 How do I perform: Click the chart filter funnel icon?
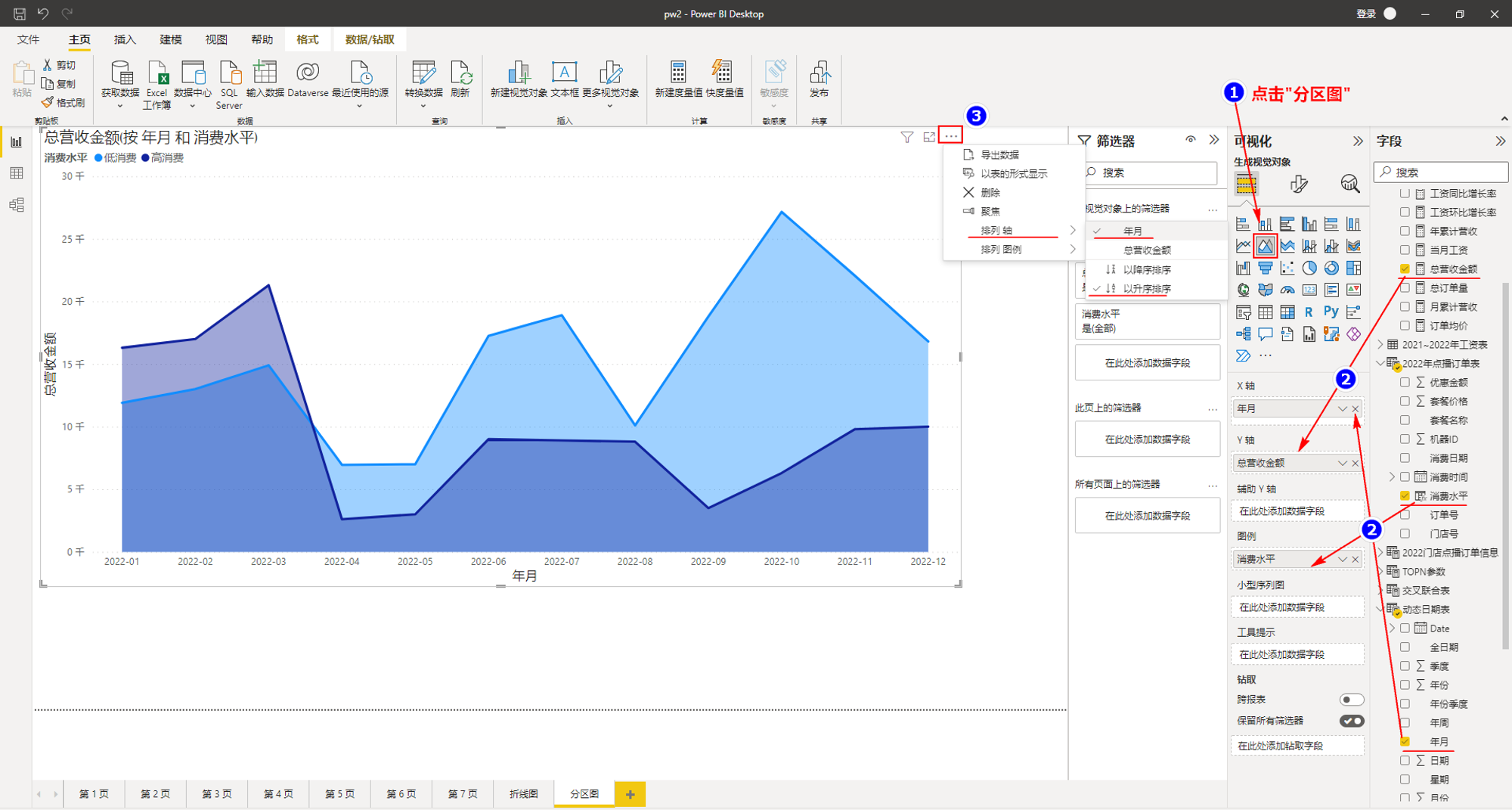(x=906, y=137)
